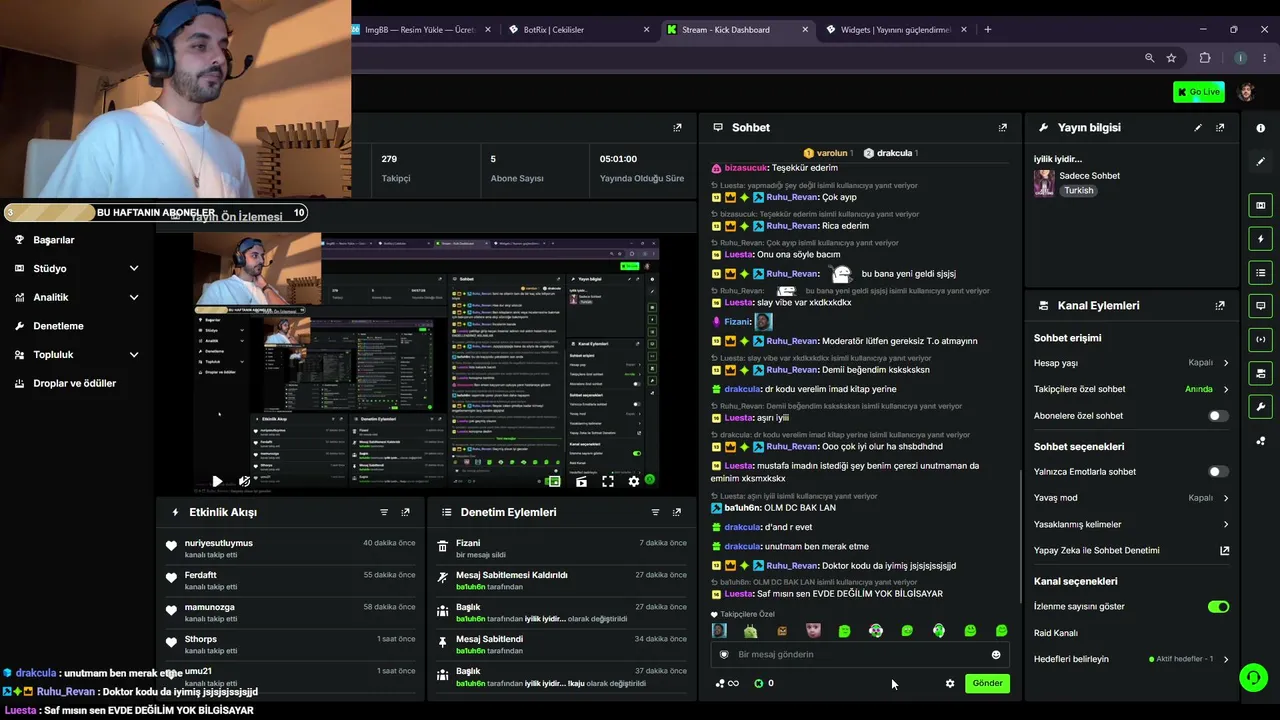This screenshot has width=1280, height=720.
Task: Edit stream info with Yayın bilgisi pencil
Action: 1198,128
